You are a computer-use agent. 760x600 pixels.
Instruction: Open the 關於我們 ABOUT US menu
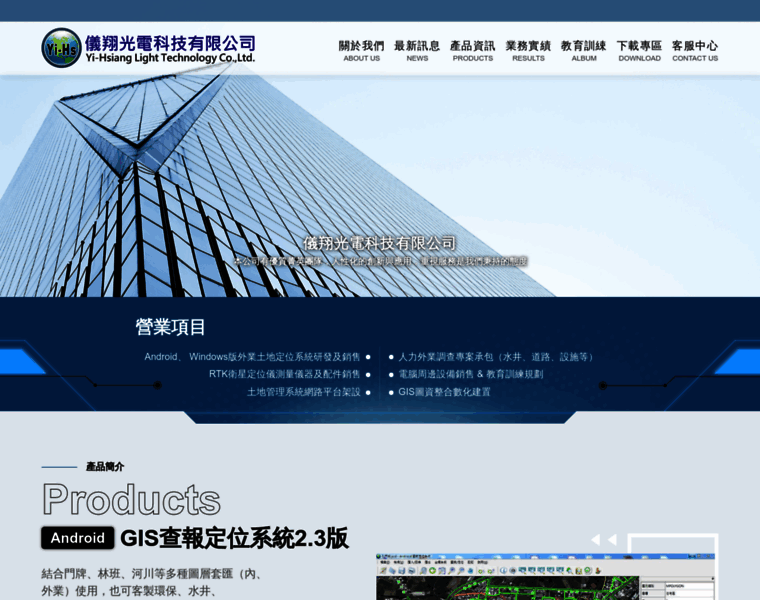coord(362,51)
